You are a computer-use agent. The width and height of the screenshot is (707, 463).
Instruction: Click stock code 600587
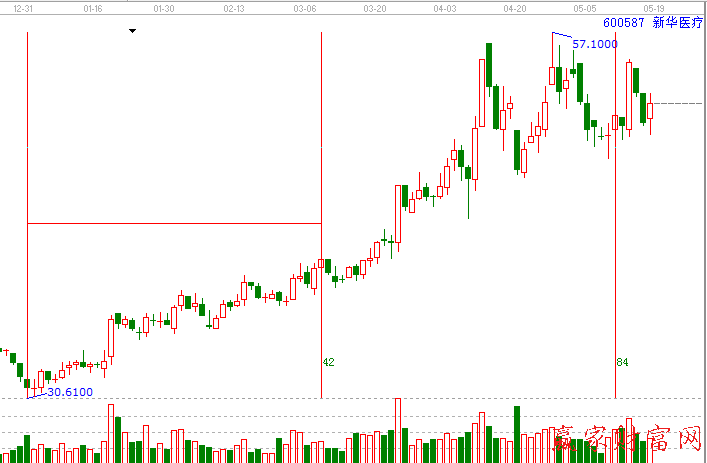623,20
